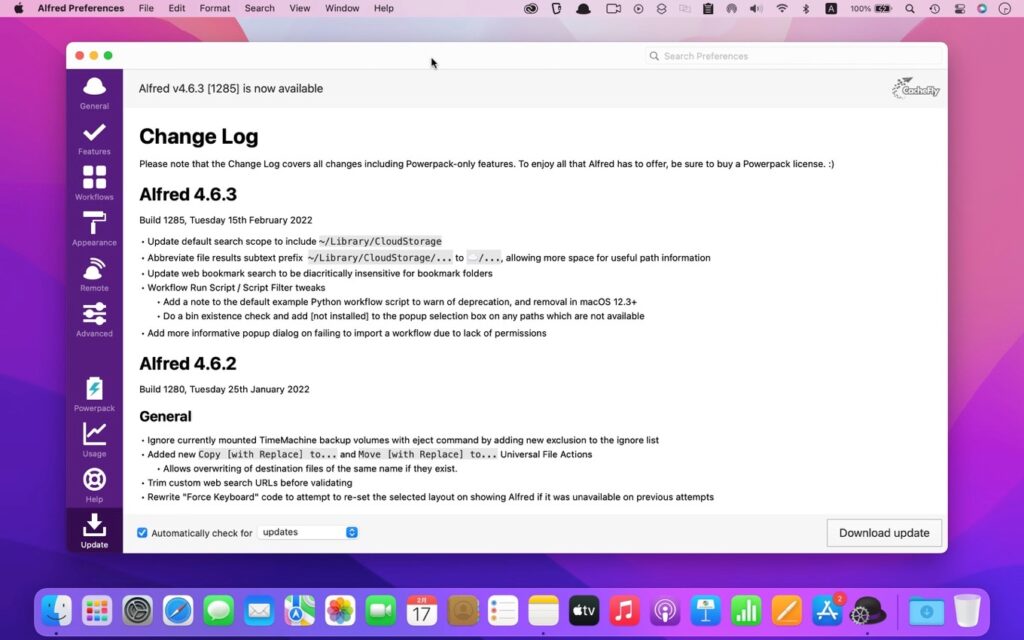Open Music from the Dock

coord(624,611)
